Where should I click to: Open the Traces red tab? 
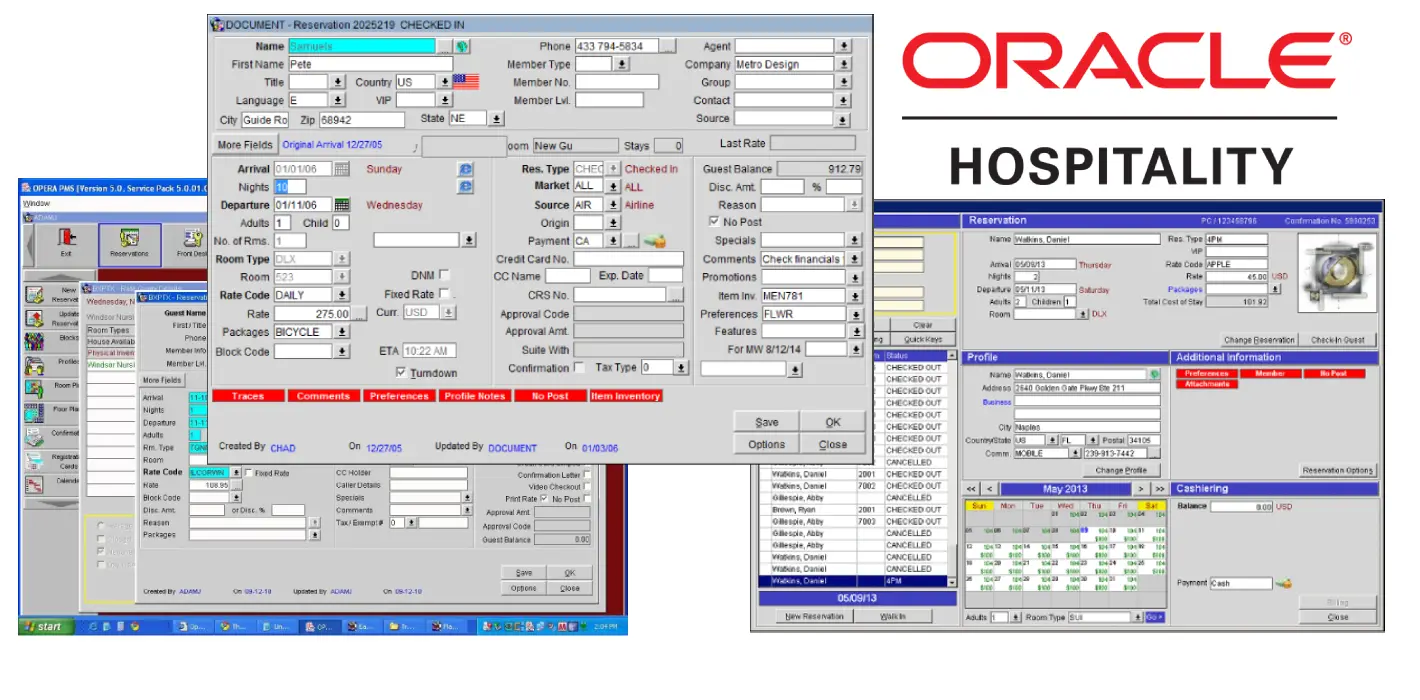248,396
